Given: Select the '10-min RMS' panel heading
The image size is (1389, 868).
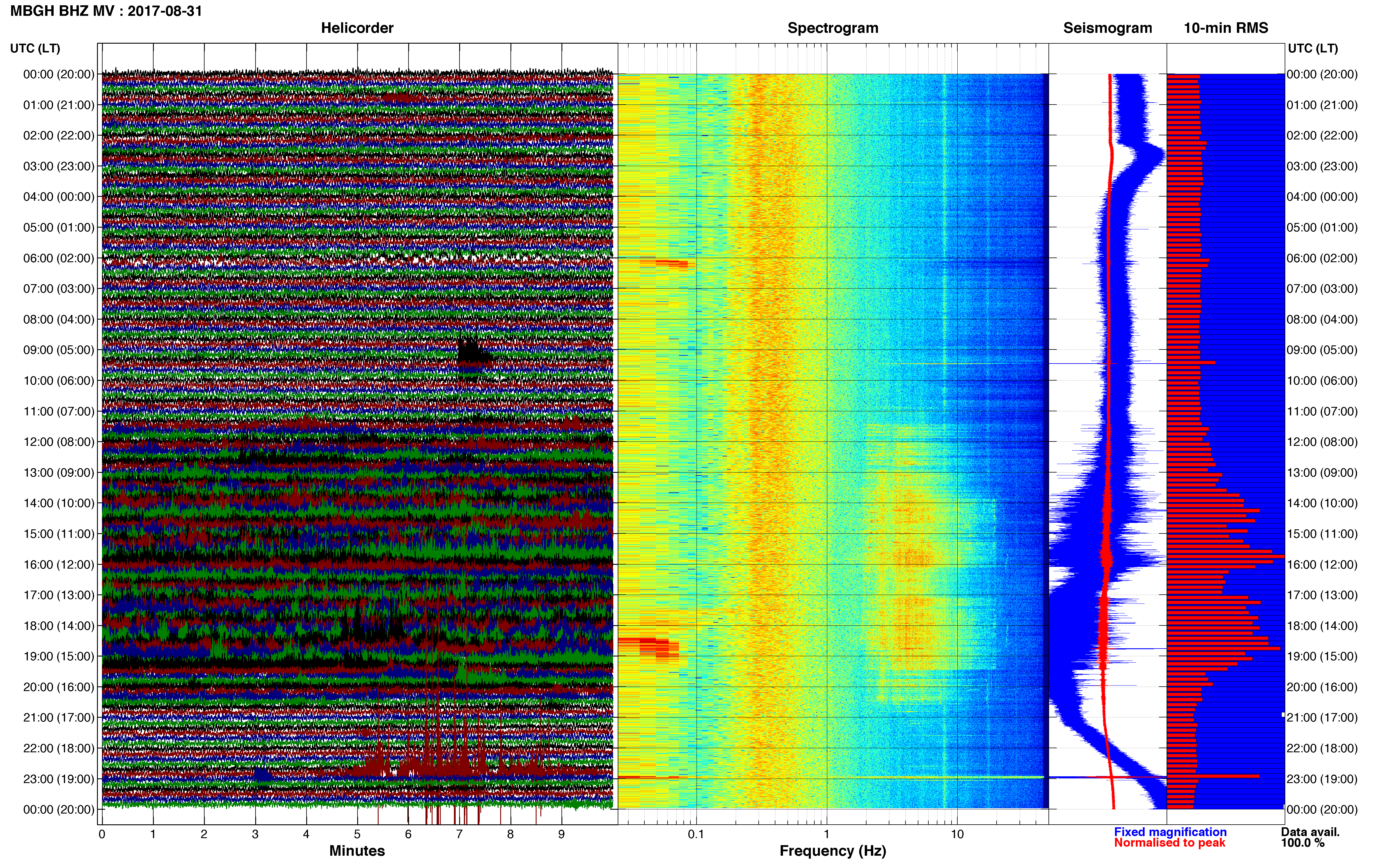Looking at the screenshot, I should tap(1226, 28).
